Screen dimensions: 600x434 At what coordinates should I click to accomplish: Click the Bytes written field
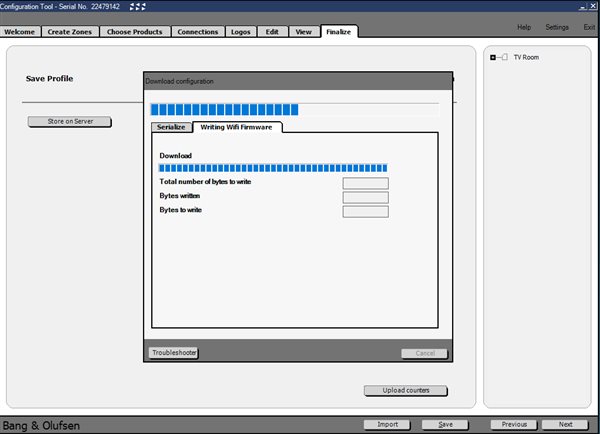click(x=365, y=197)
